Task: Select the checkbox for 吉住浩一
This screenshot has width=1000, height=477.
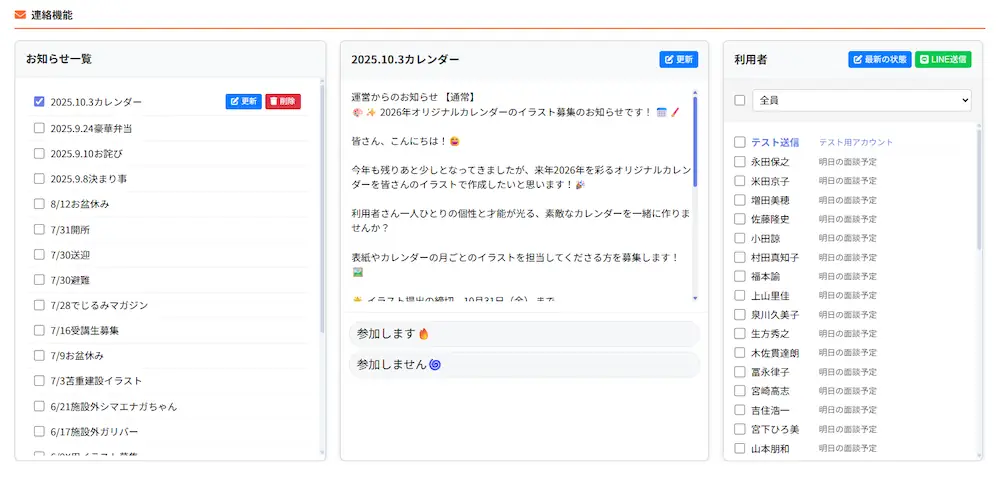Action: click(740, 409)
